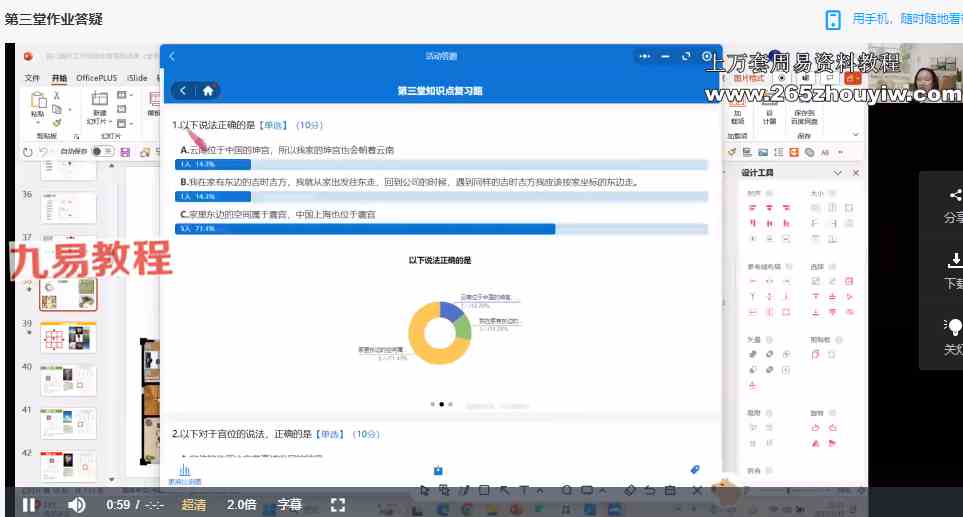Mute the video volume speaker icon
This screenshot has height=517, width=963.
[x=77, y=505]
